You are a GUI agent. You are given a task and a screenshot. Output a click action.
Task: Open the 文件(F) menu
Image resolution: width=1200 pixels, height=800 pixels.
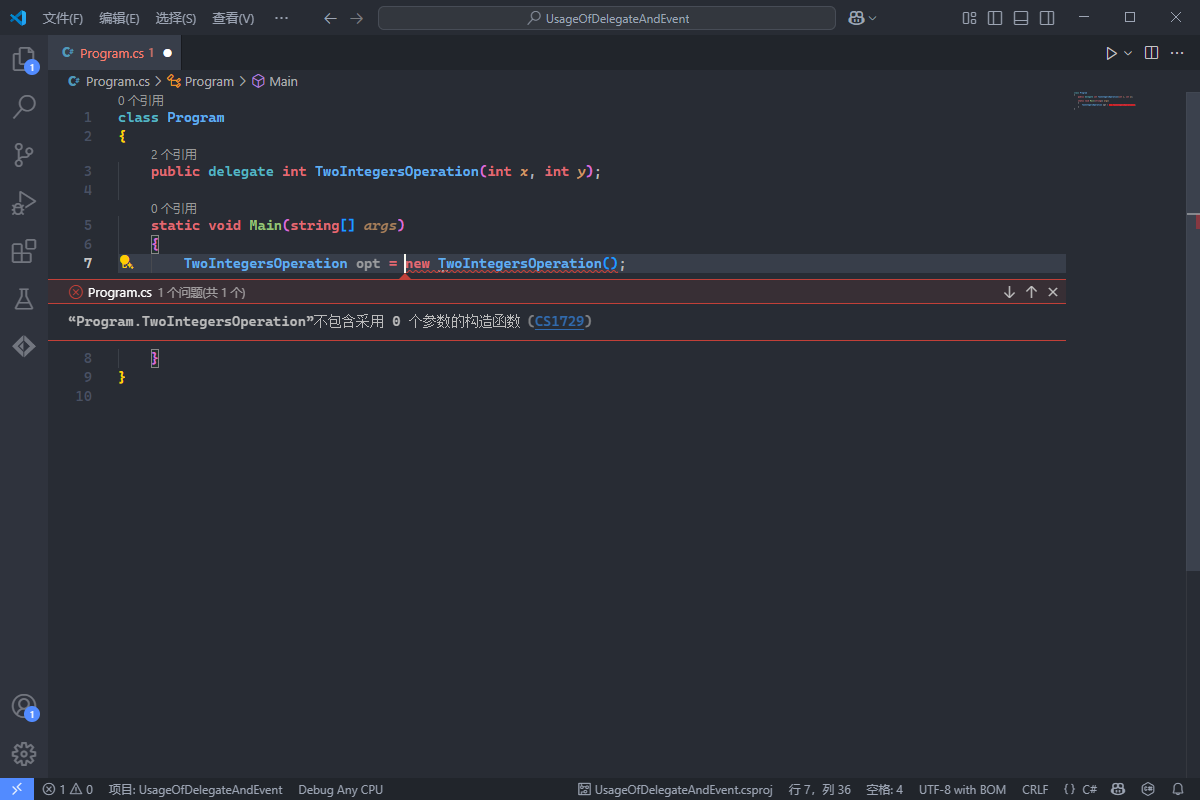point(63,18)
